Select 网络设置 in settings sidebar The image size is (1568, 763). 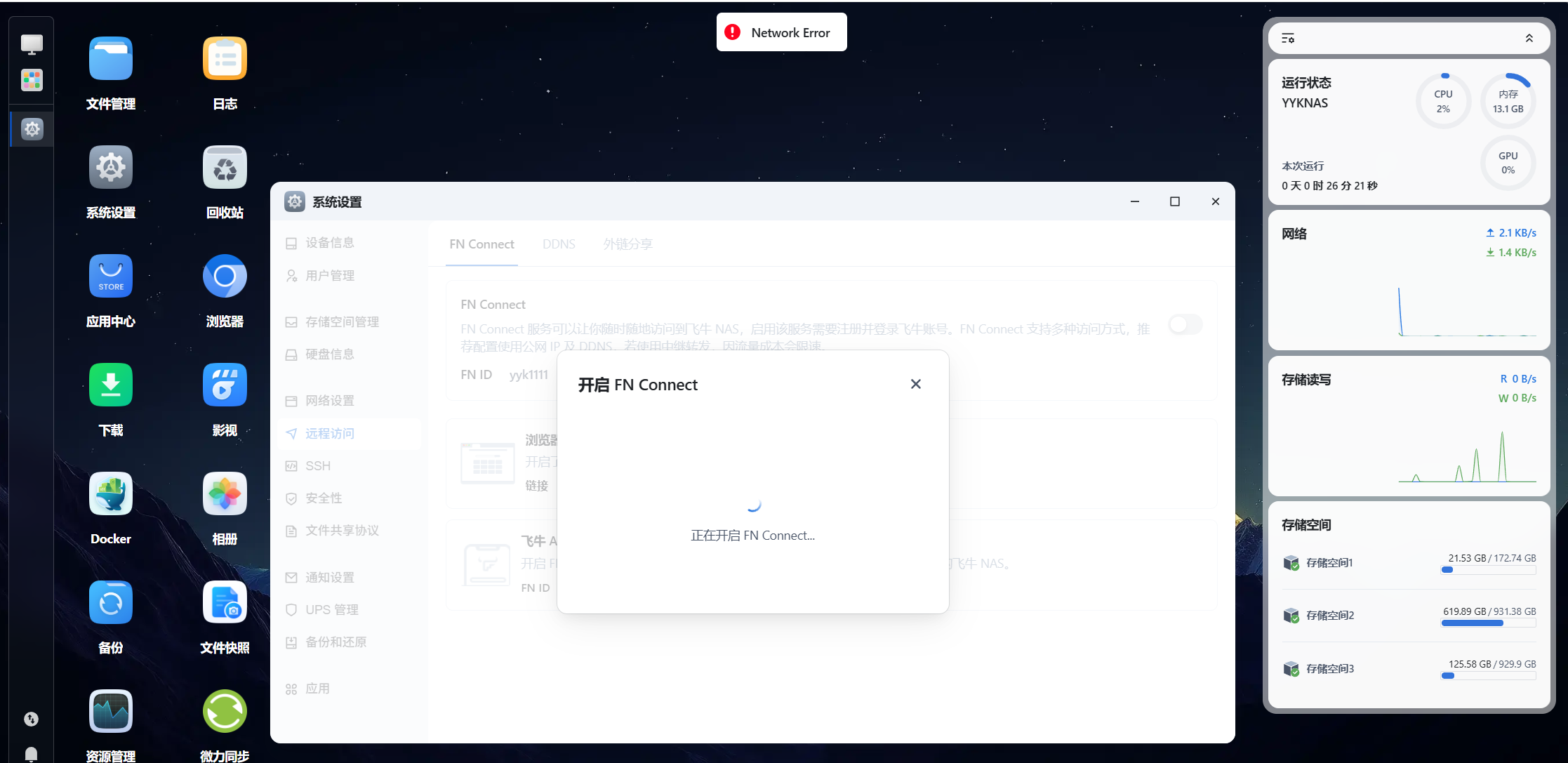(350, 401)
